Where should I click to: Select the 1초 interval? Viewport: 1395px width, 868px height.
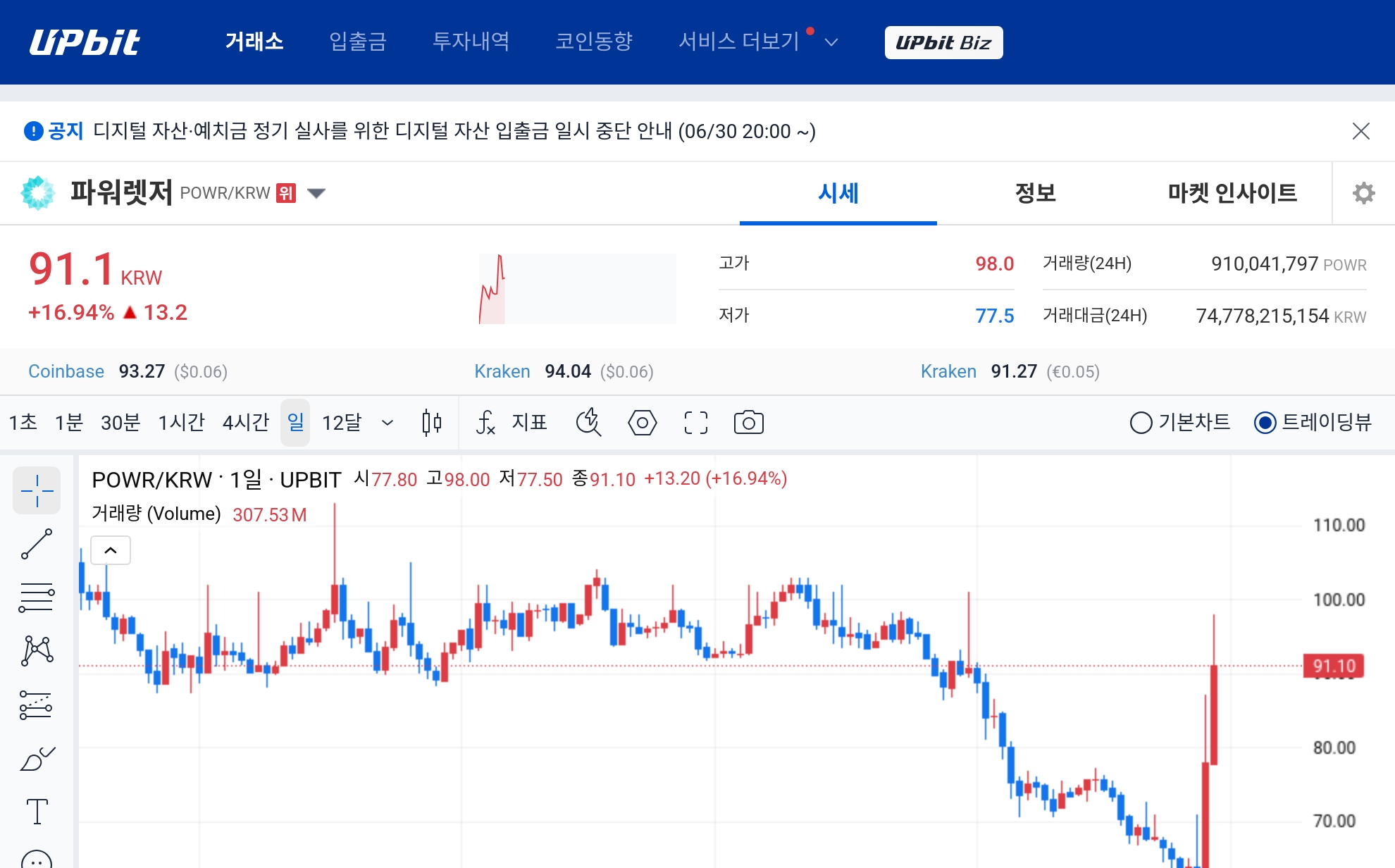pyautogui.click(x=23, y=423)
